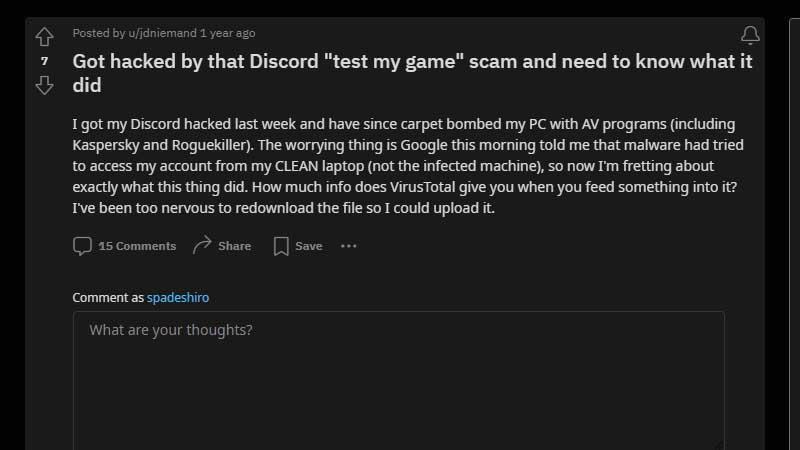The width and height of the screenshot is (800, 450).
Task: Click the comment box resize handle
Action: pyautogui.click(x=718, y=445)
